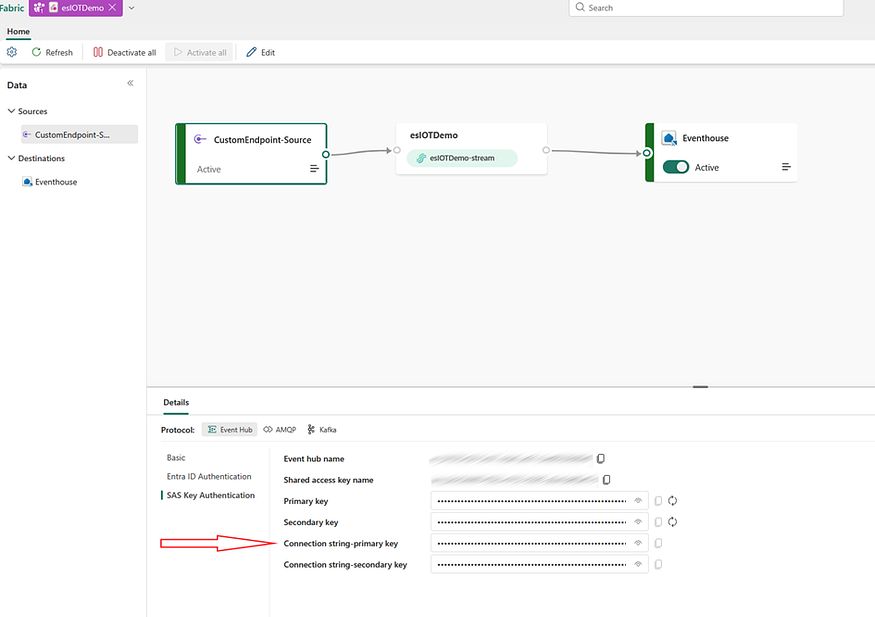Click the Deactivate all button
Image resolution: width=875 pixels, height=617 pixels.
[x=125, y=52]
